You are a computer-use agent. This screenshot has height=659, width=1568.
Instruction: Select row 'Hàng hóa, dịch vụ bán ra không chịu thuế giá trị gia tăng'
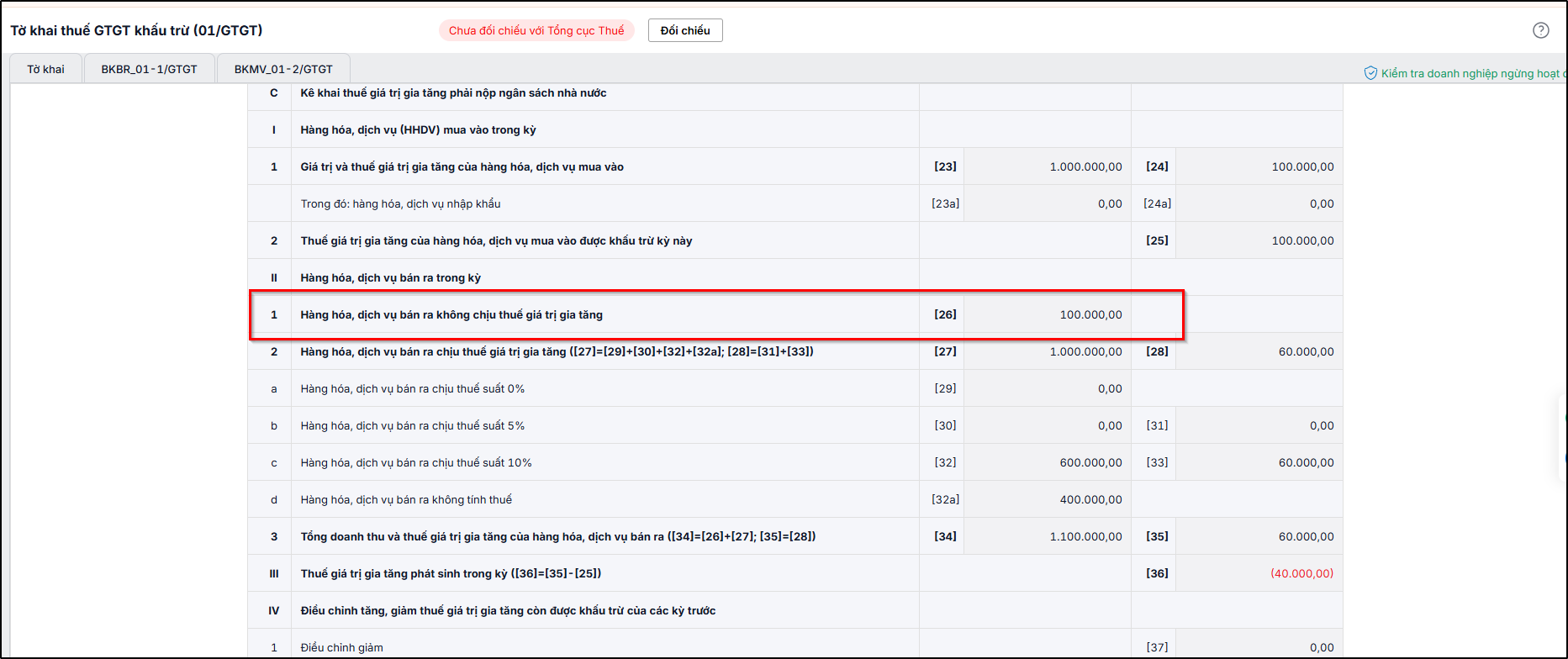pyautogui.click(x=795, y=314)
